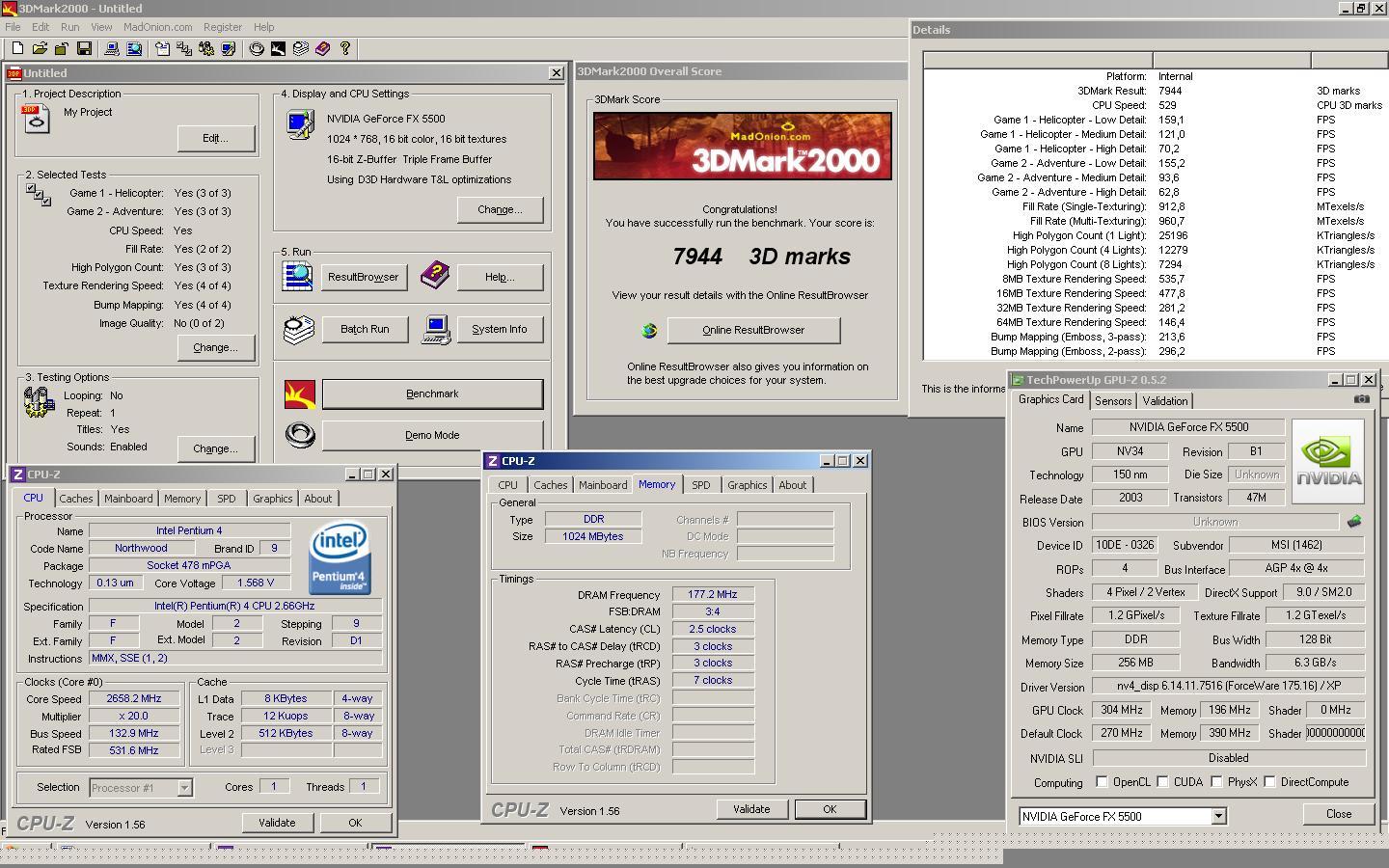Open the Run menu
Viewport: 1389px width, 868px height.
click(70, 27)
